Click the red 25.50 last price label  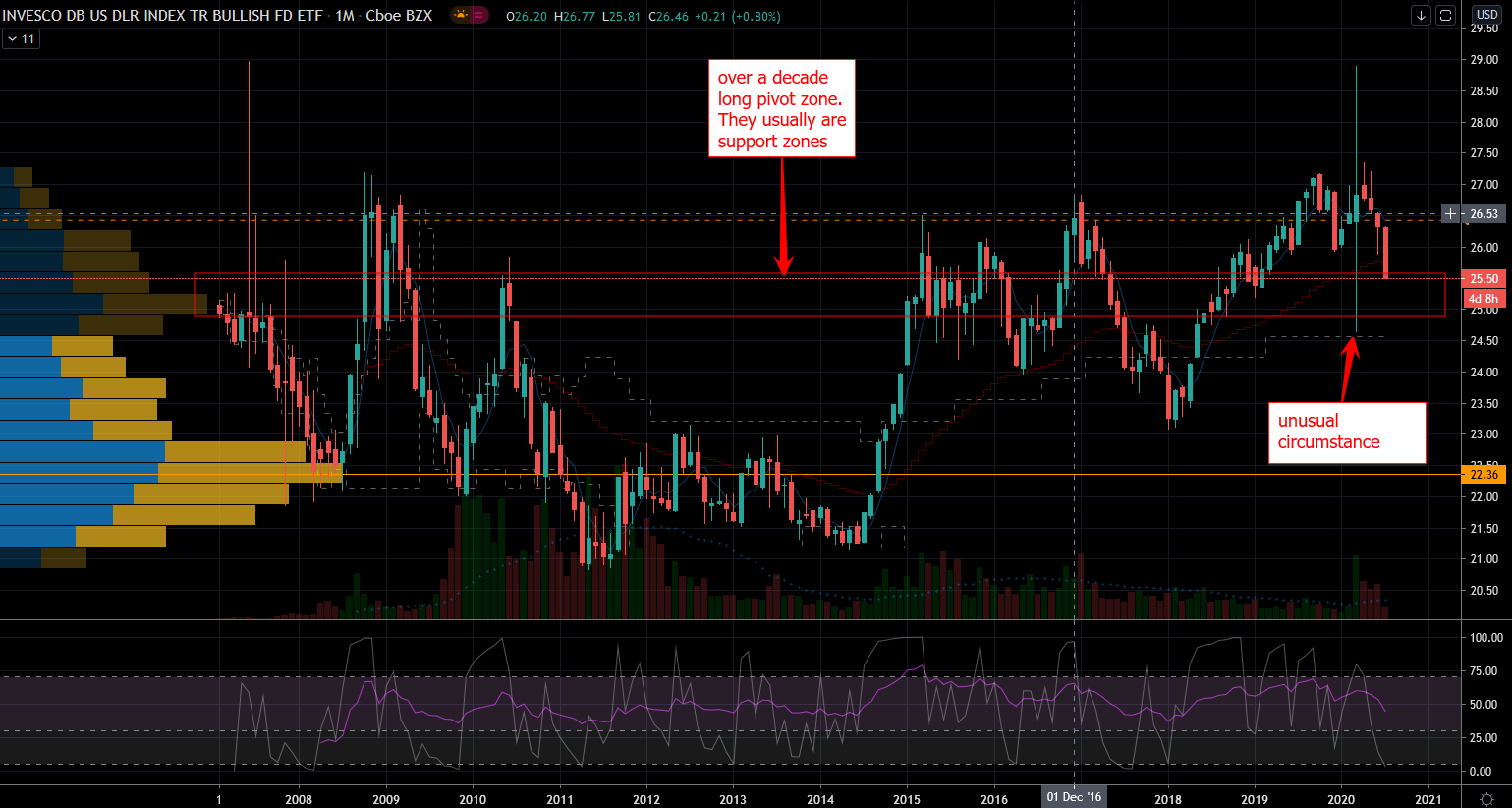pyautogui.click(x=1484, y=279)
